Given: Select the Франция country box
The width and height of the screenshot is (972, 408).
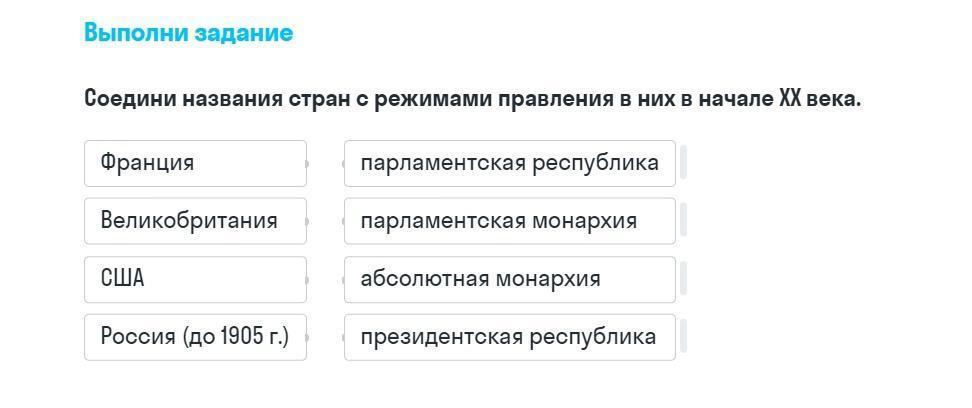Looking at the screenshot, I should point(195,163).
